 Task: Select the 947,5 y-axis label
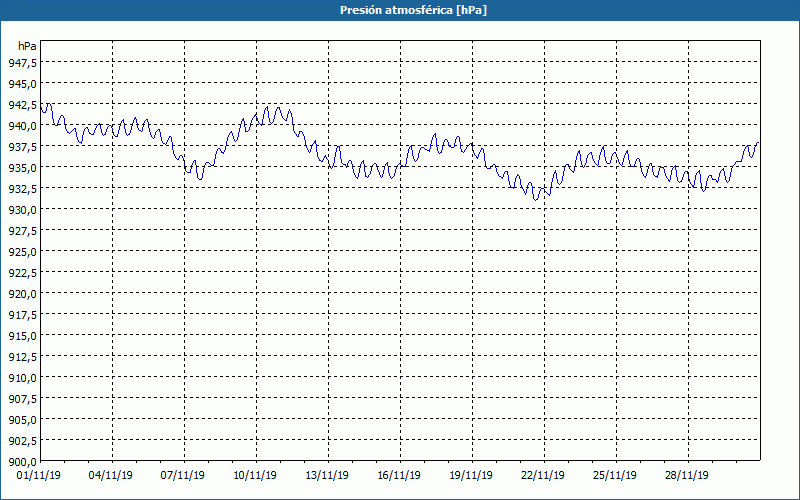point(22,63)
